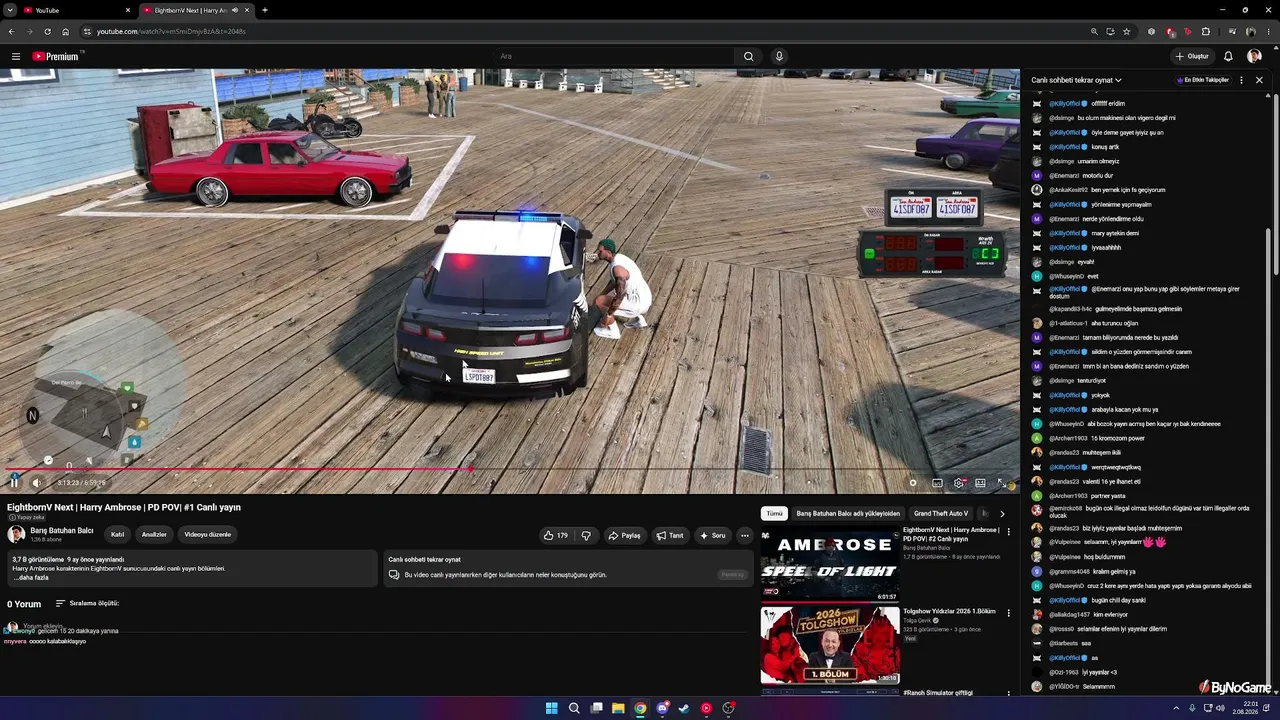
Task: Select the Tümü filter chip
Action: (x=774, y=514)
